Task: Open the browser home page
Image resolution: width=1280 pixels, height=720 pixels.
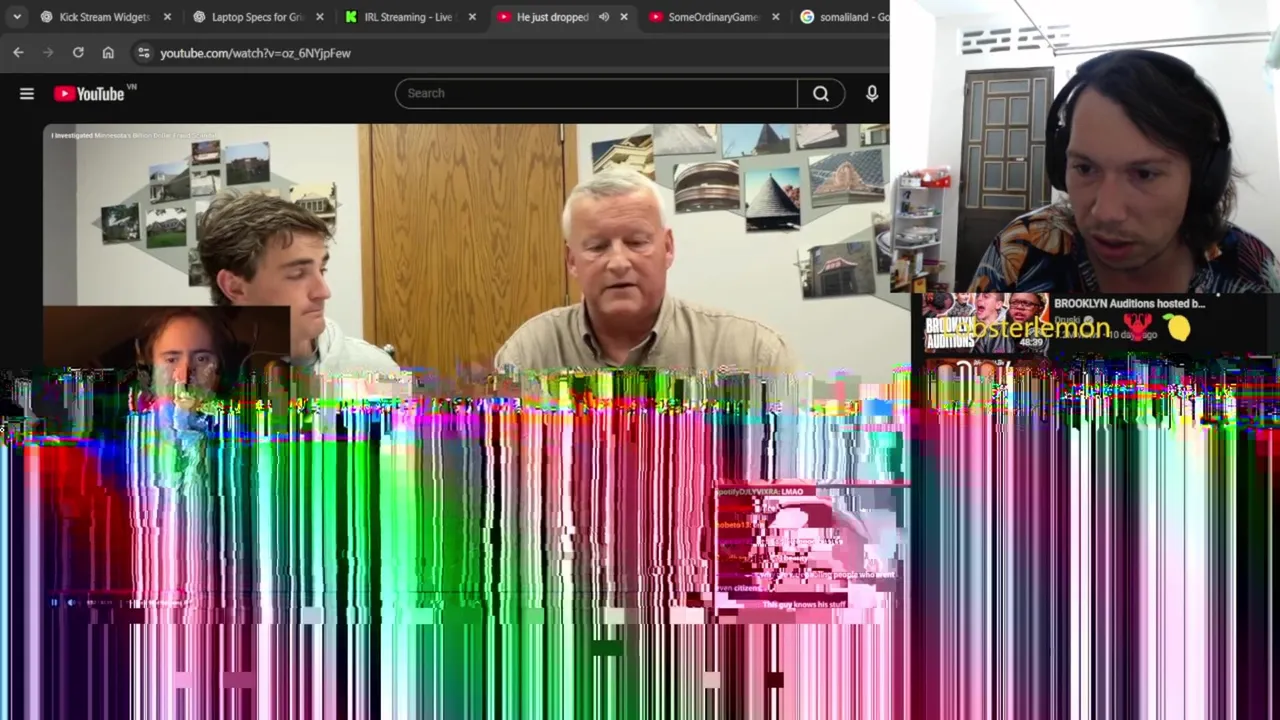Action: tap(108, 52)
